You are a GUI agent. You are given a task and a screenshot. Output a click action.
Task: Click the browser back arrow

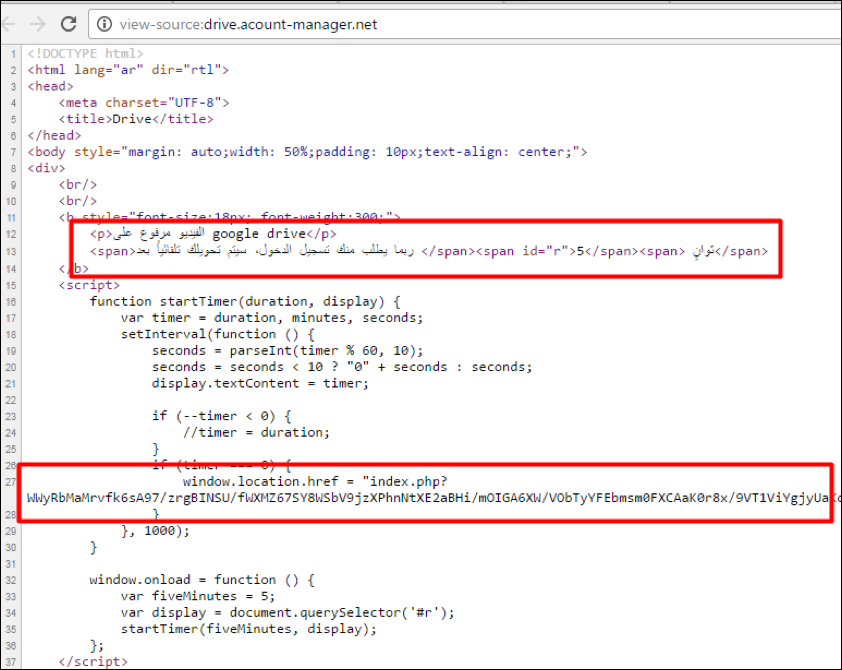point(9,24)
